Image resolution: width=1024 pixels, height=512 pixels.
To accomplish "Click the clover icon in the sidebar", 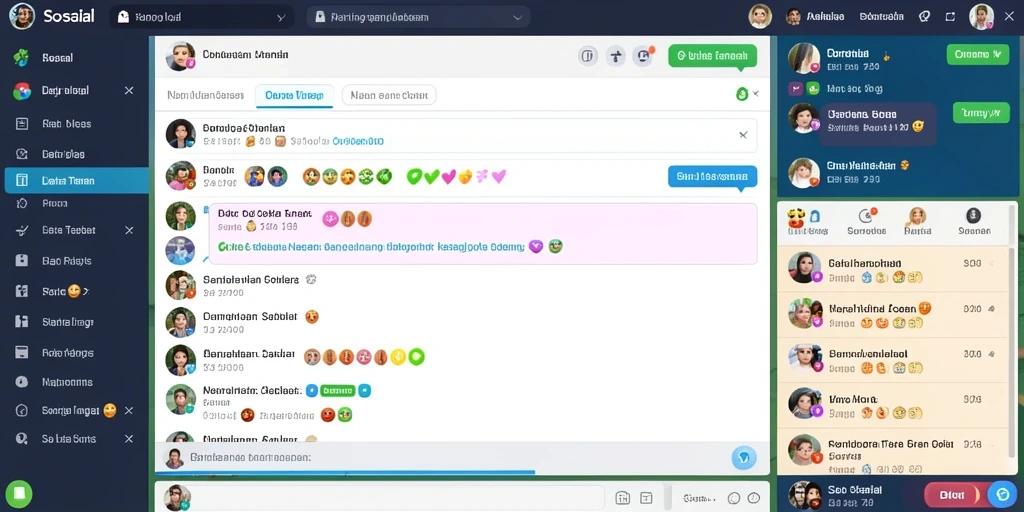I will (x=22, y=57).
